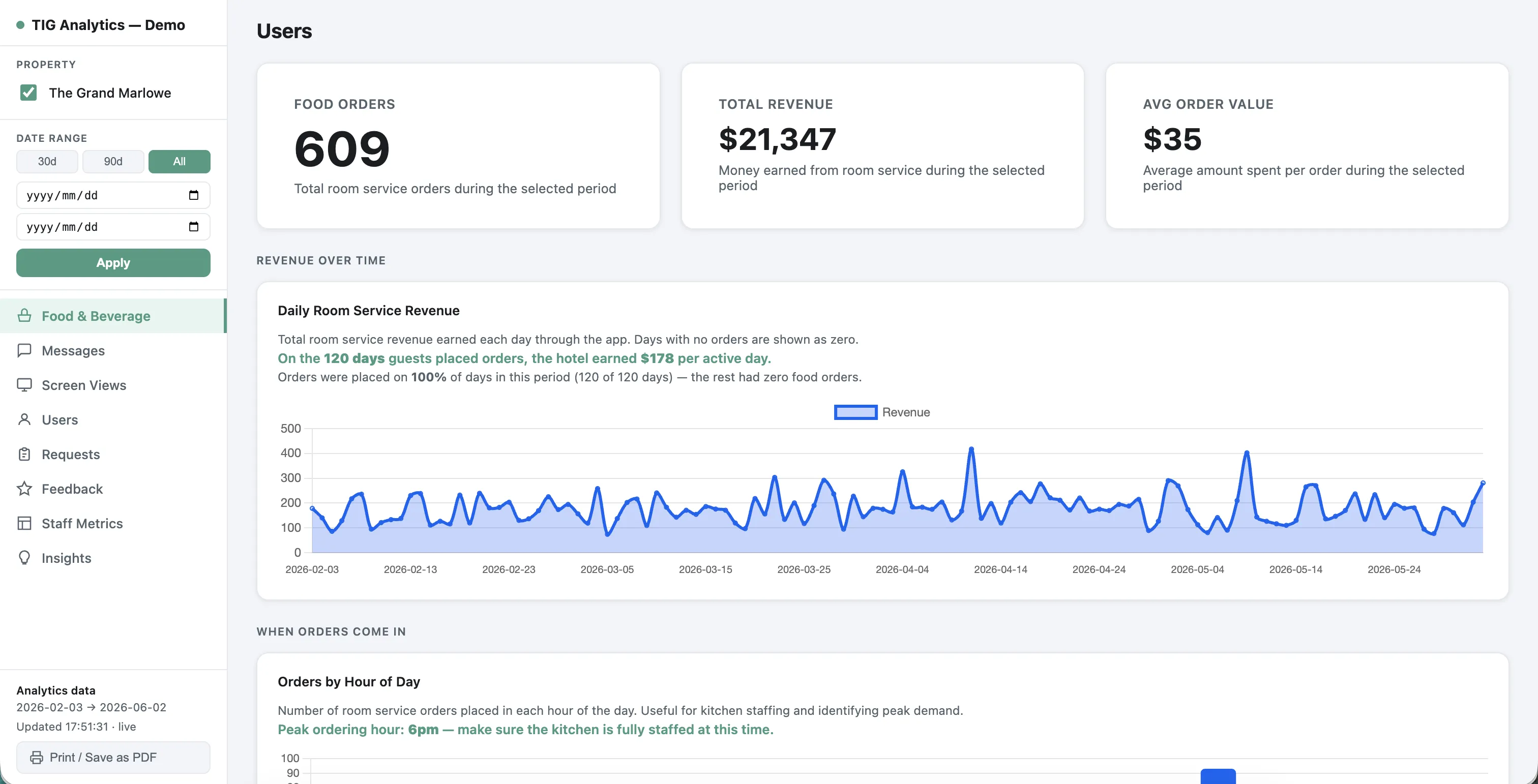Click the start date input field
1538x784 pixels.
point(113,195)
